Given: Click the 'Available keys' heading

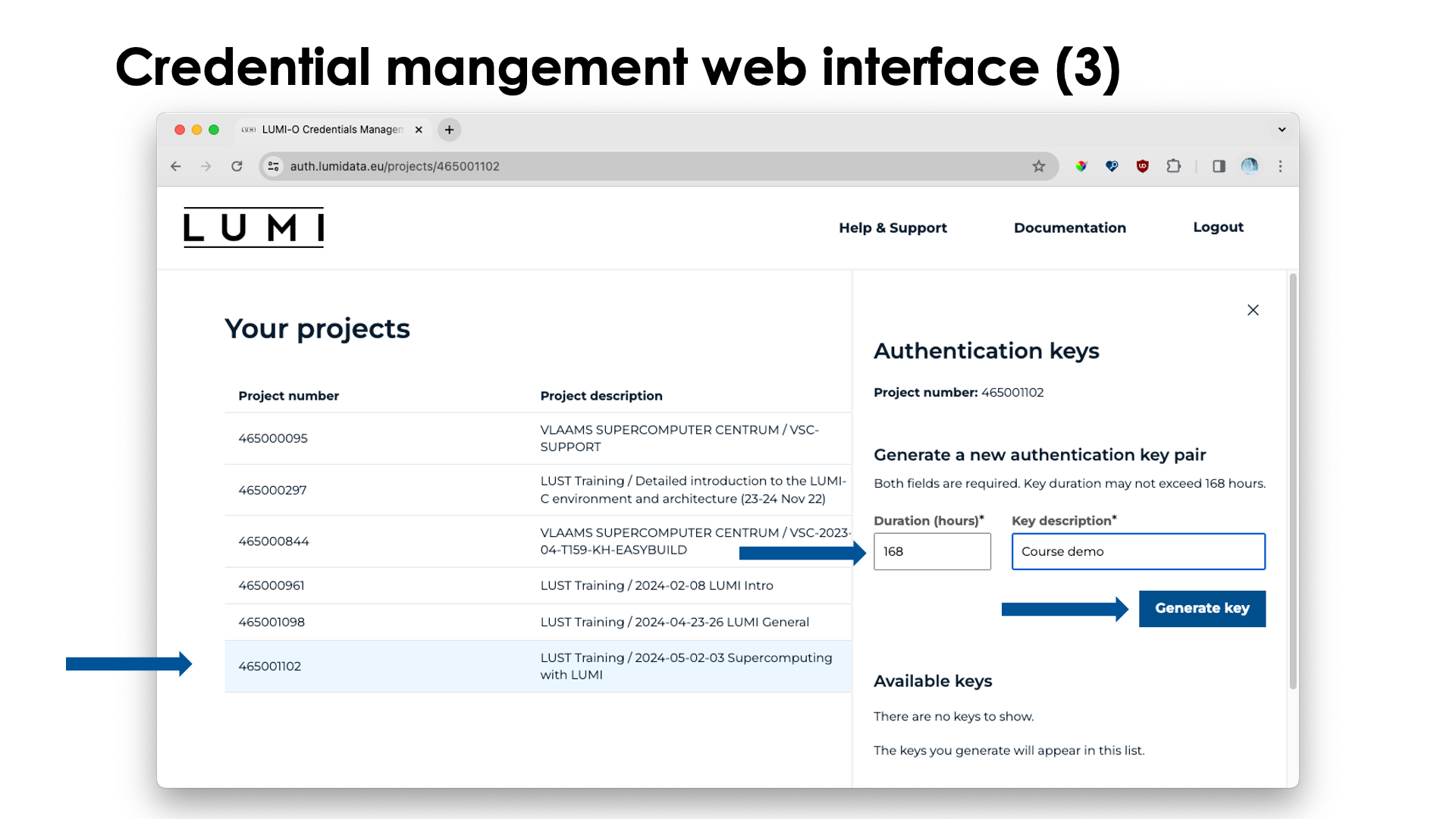Looking at the screenshot, I should point(933,681).
